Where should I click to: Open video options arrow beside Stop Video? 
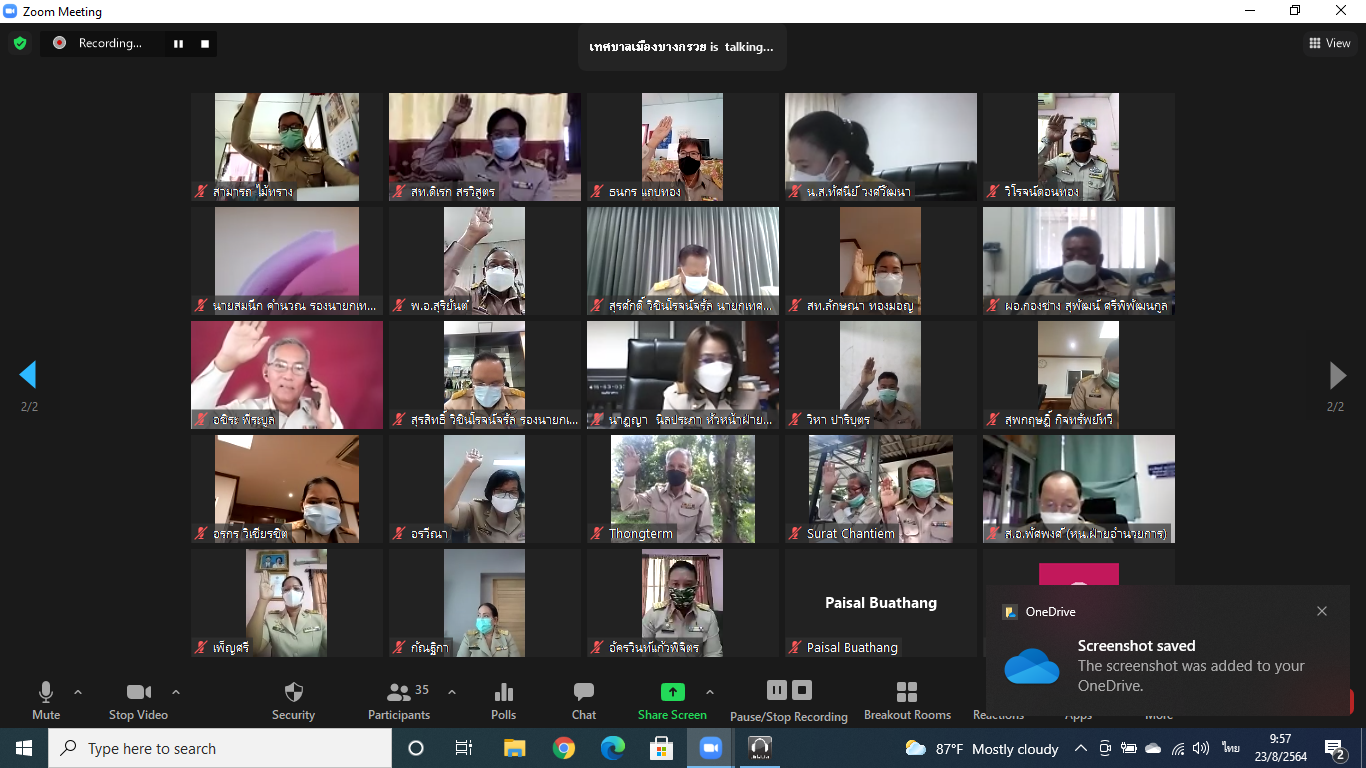[176, 692]
